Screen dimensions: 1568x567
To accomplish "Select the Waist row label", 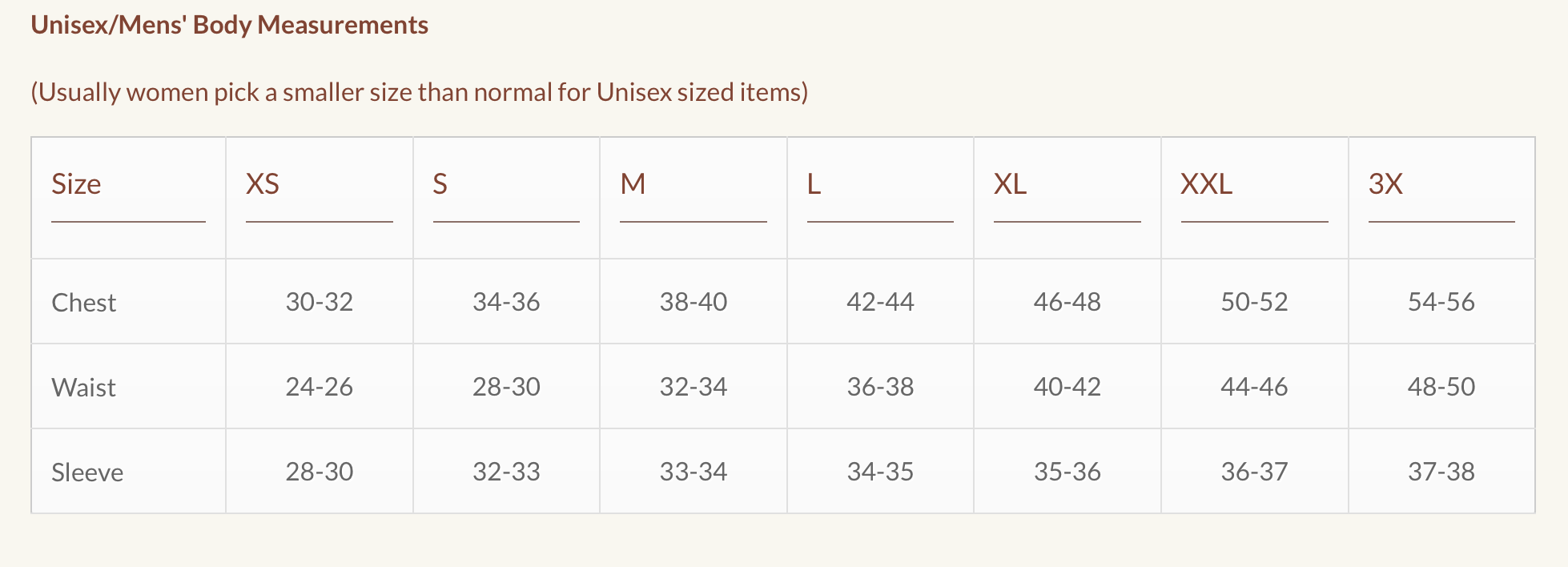I will coord(83,388).
